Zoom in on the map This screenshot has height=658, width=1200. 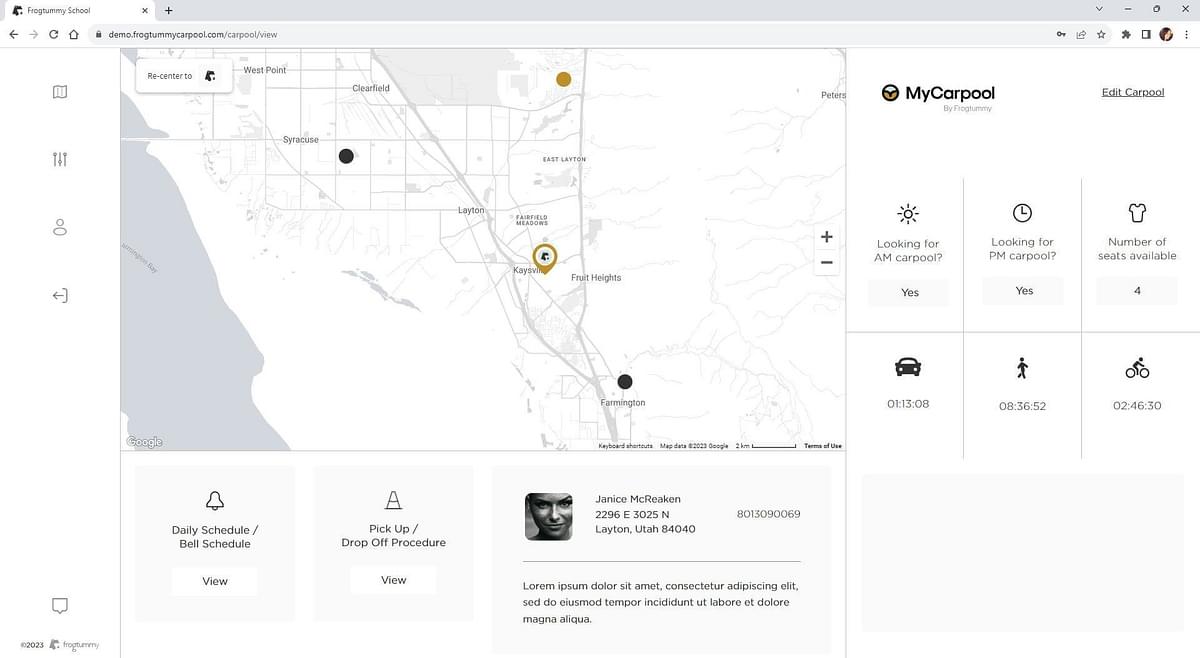[826, 238]
